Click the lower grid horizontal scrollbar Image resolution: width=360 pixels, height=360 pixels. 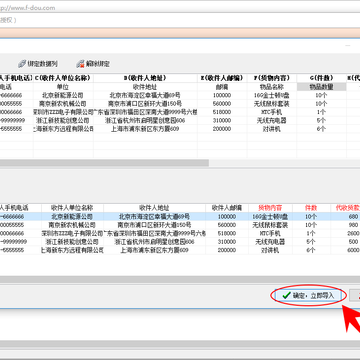click(x=180, y=280)
